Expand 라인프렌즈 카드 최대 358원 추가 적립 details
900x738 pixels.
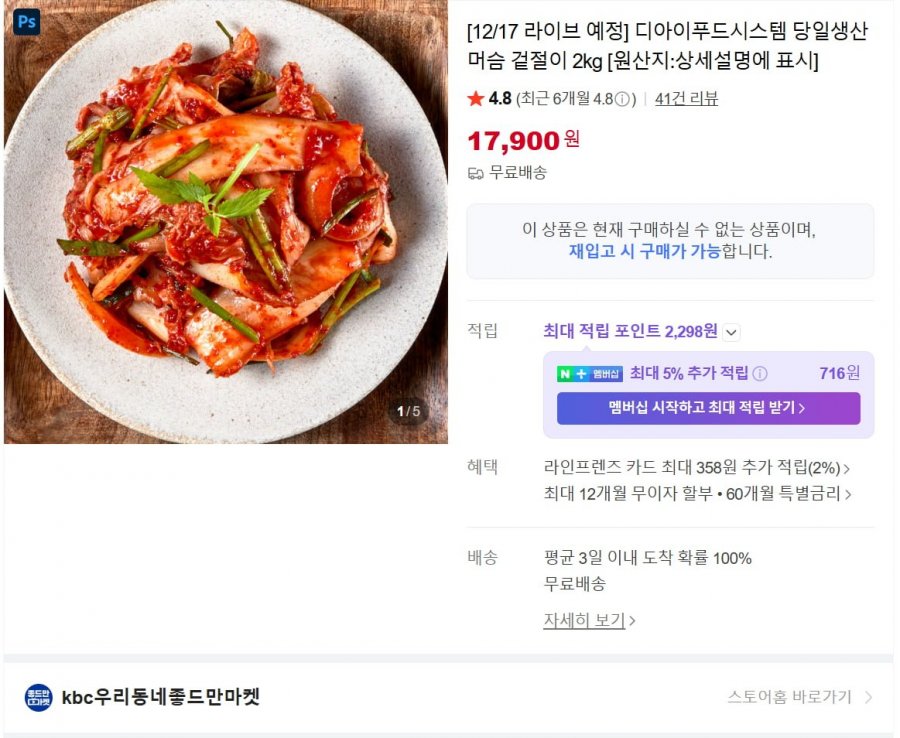(697, 468)
